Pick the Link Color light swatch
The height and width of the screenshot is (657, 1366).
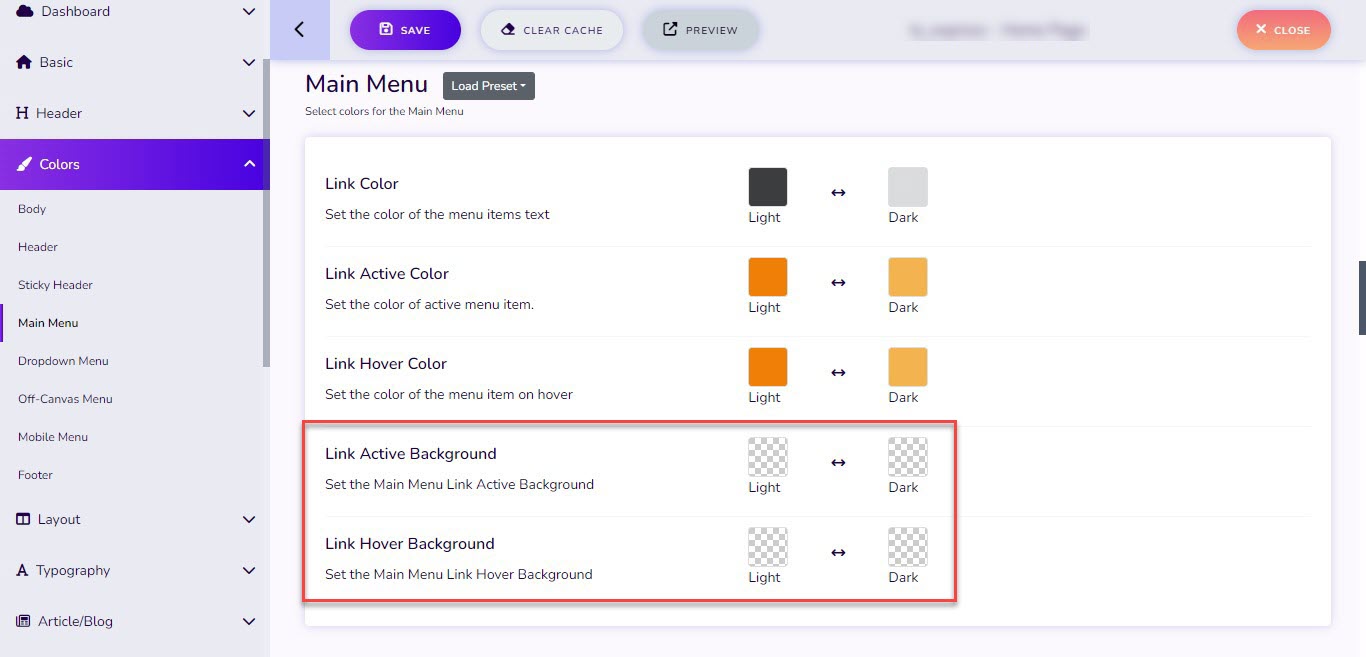click(768, 187)
